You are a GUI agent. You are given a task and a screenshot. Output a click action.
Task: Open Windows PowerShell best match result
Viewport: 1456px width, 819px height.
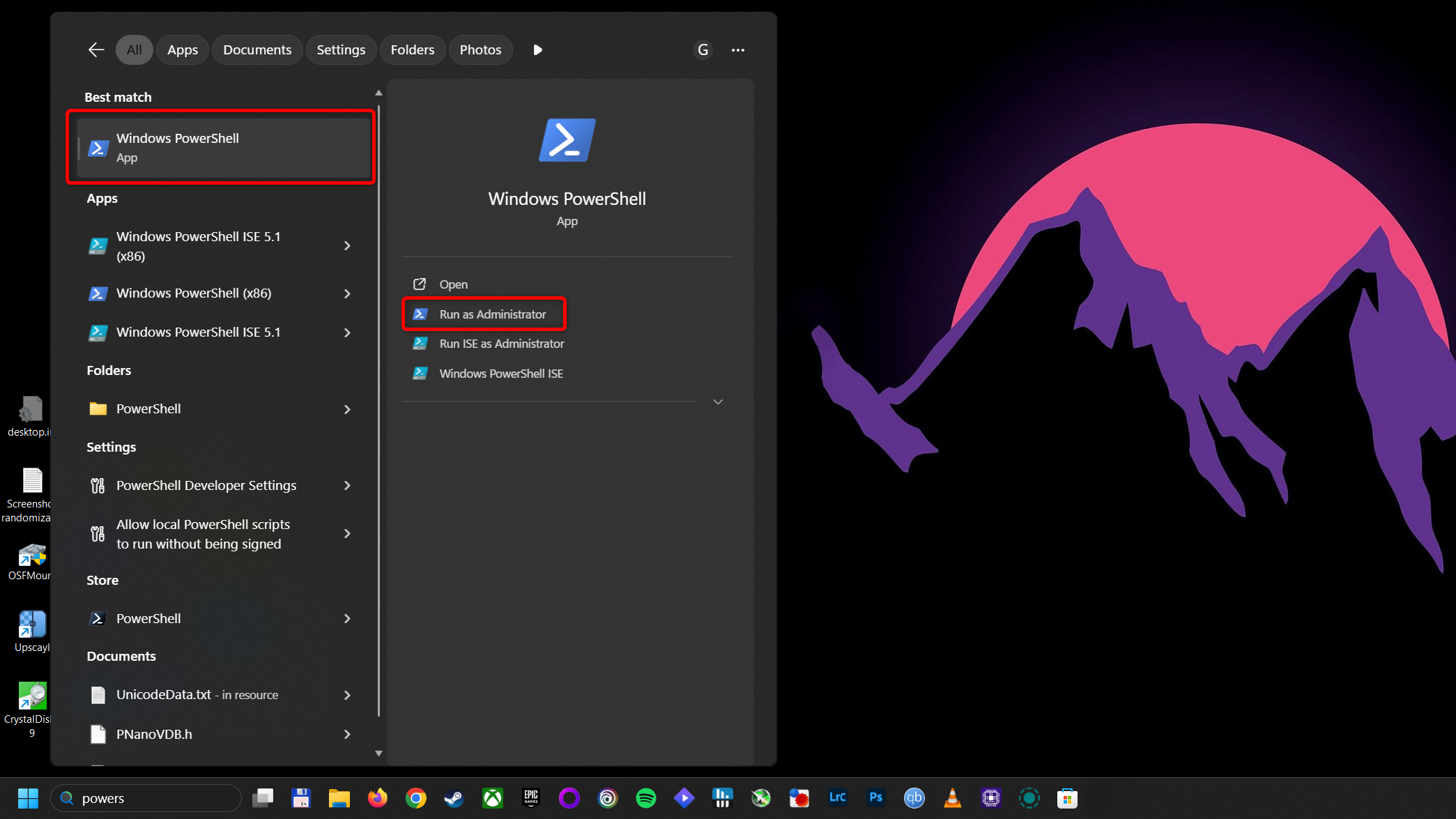click(x=223, y=148)
